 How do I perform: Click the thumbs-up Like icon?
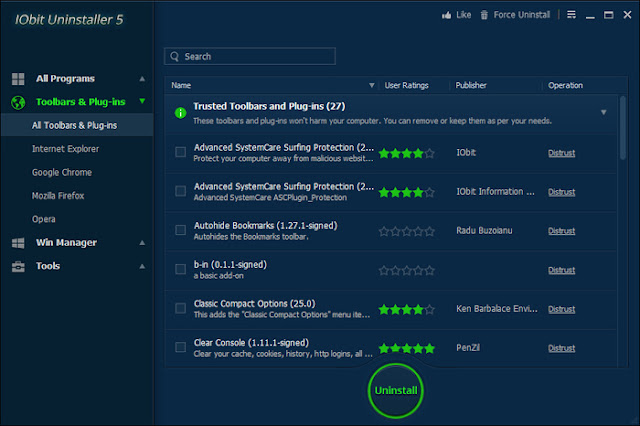pyautogui.click(x=446, y=15)
